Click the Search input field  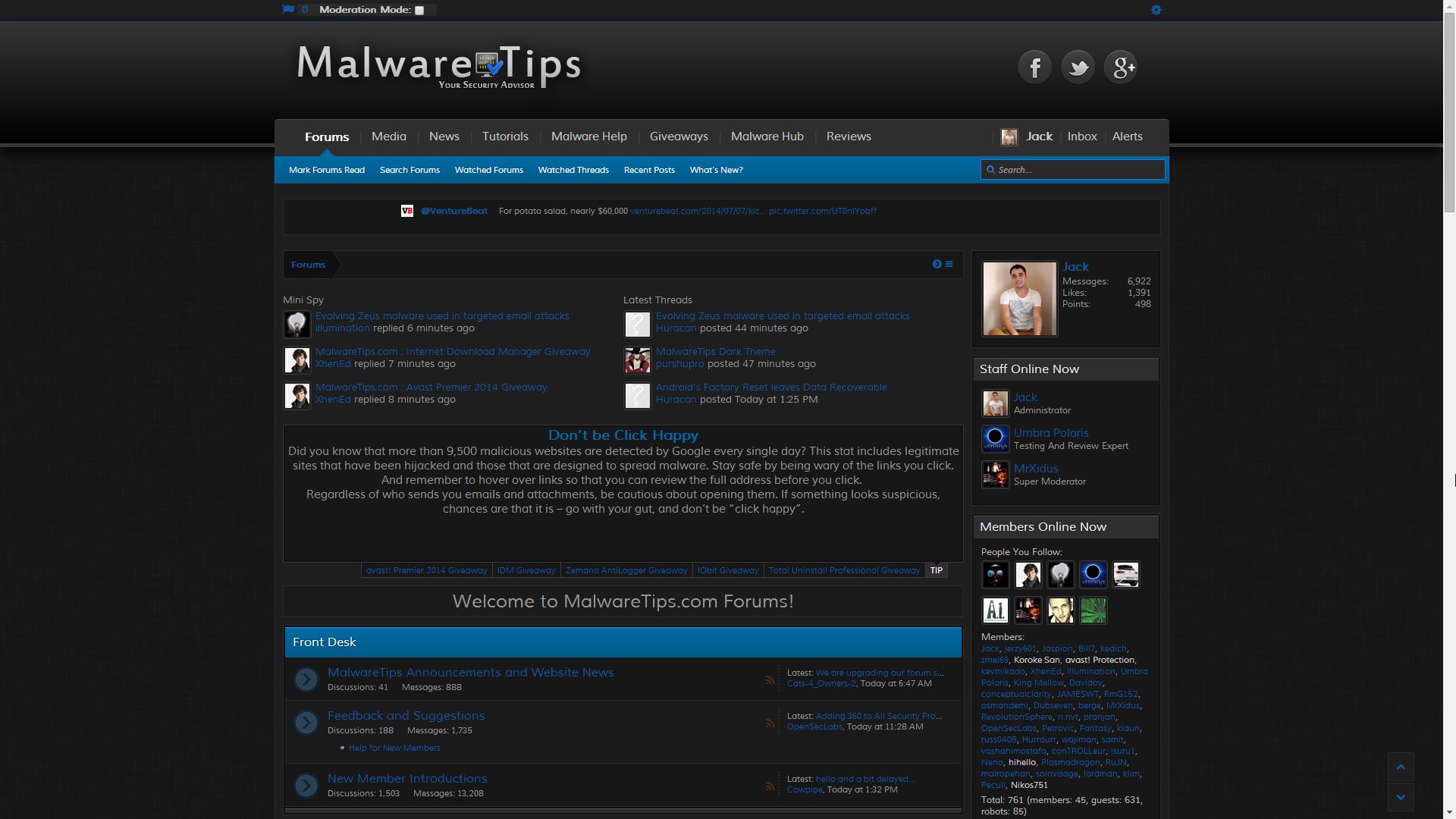click(1078, 170)
